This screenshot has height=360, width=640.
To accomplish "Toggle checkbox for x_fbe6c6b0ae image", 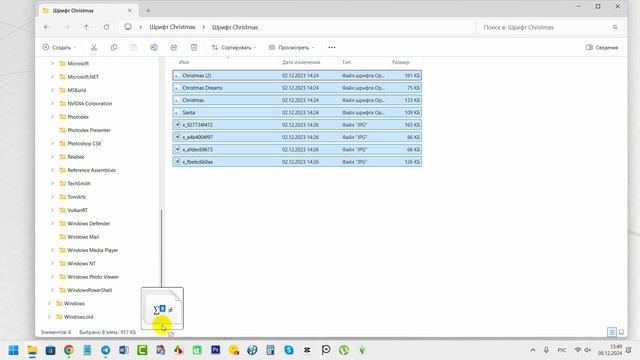I will 177,162.
